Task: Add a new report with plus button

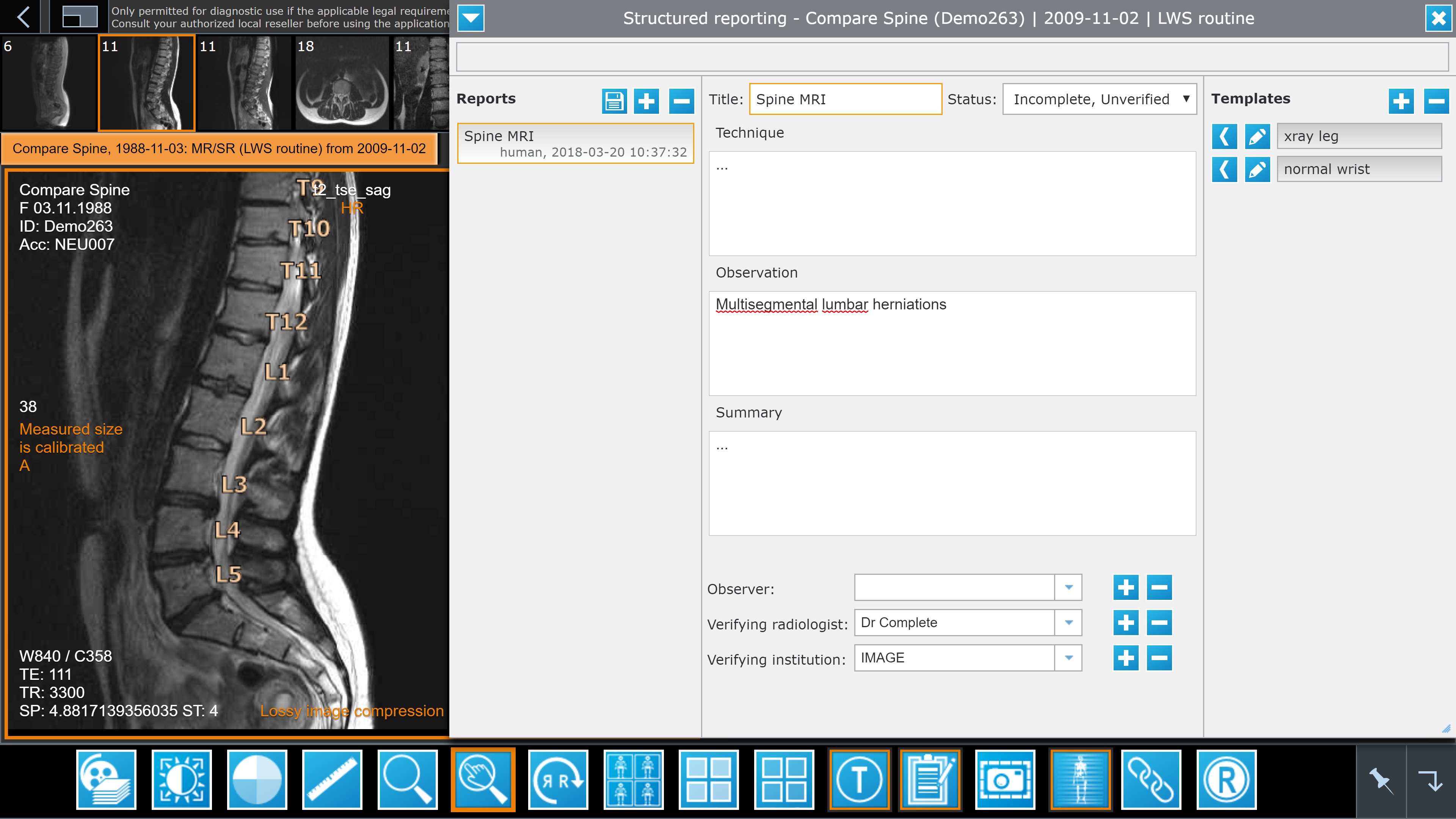Action: tap(646, 101)
